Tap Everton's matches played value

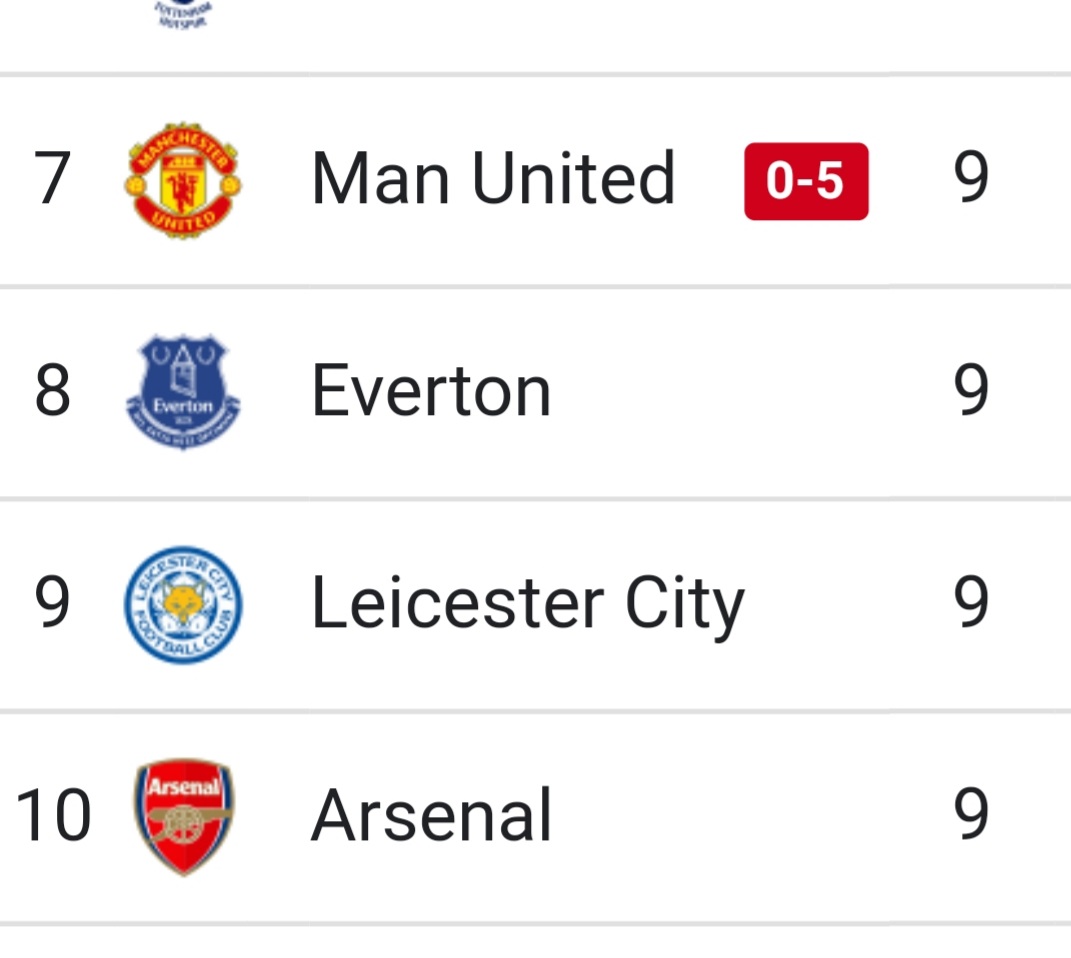(970, 392)
